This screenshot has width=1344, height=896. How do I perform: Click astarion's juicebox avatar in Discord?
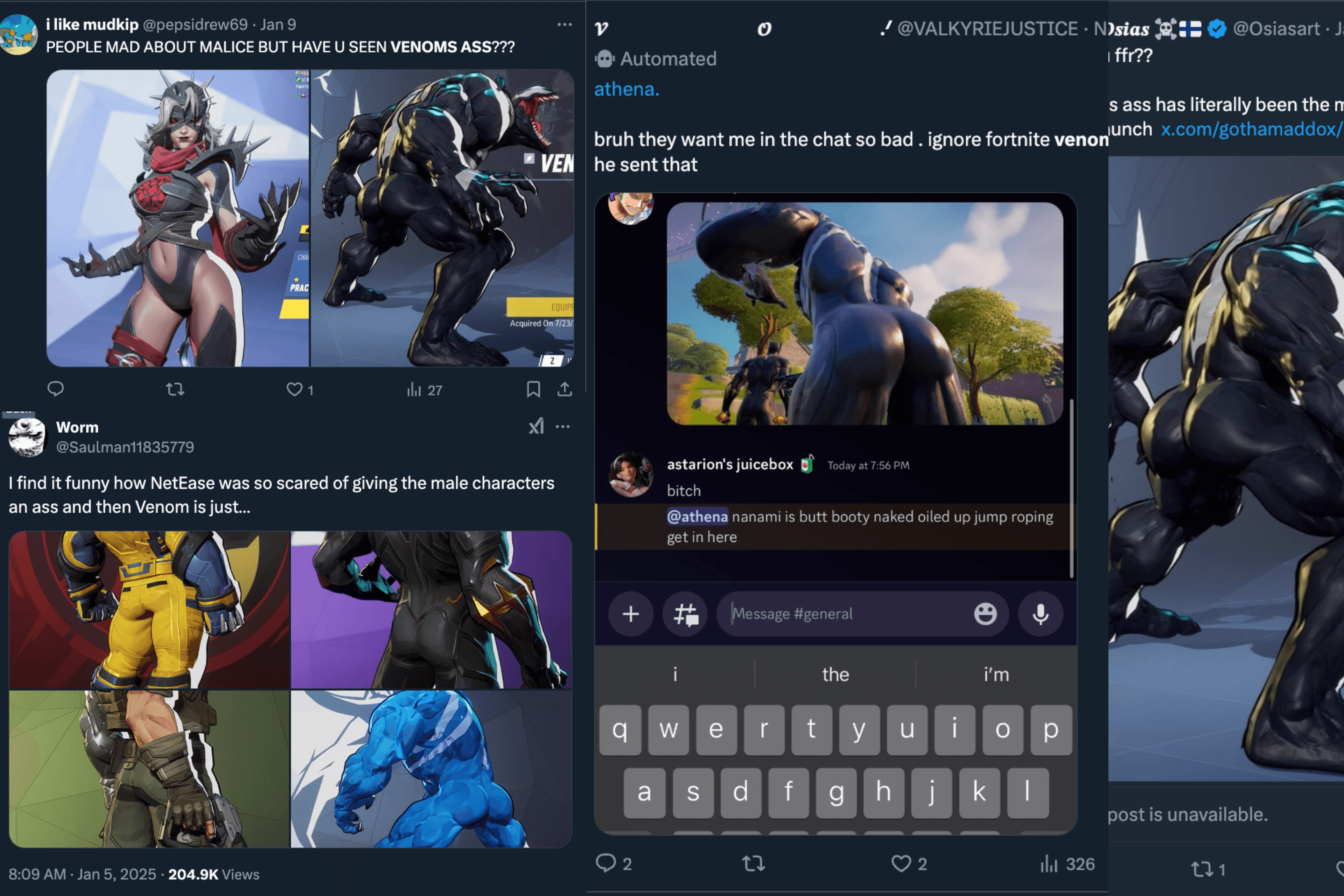pyautogui.click(x=630, y=474)
